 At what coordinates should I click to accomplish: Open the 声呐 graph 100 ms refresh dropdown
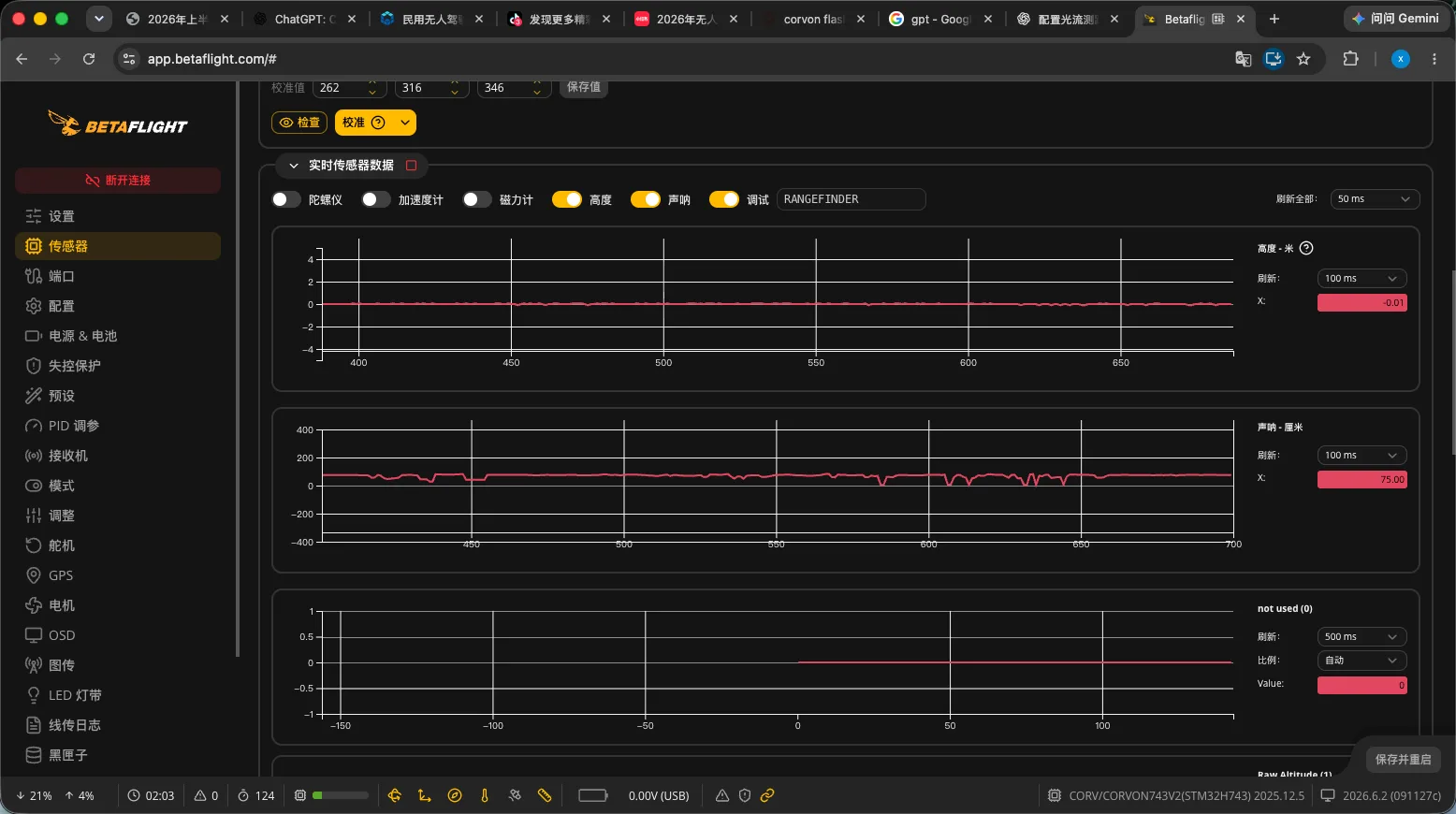tap(1361, 456)
